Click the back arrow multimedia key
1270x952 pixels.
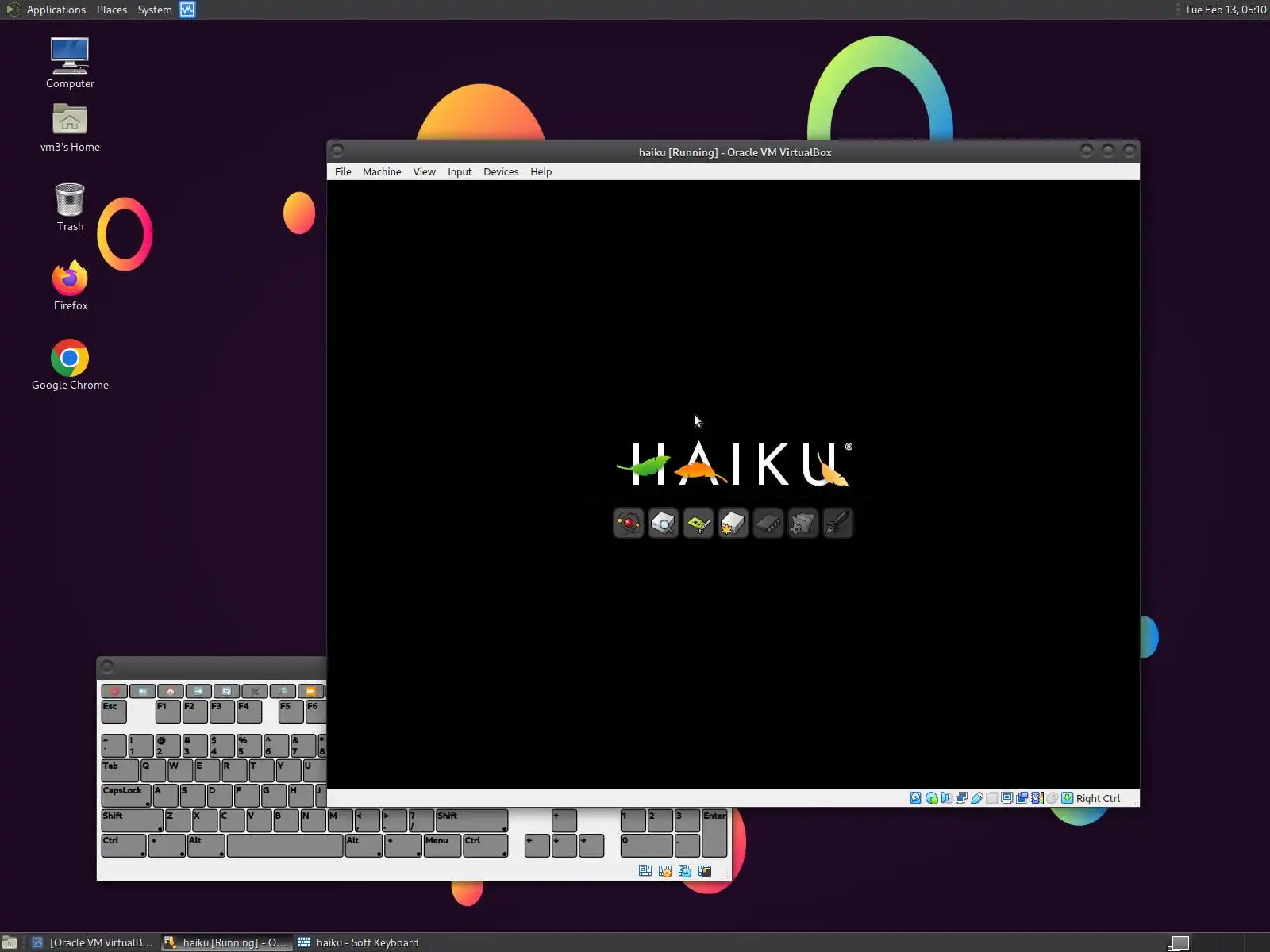tap(142, 691)
